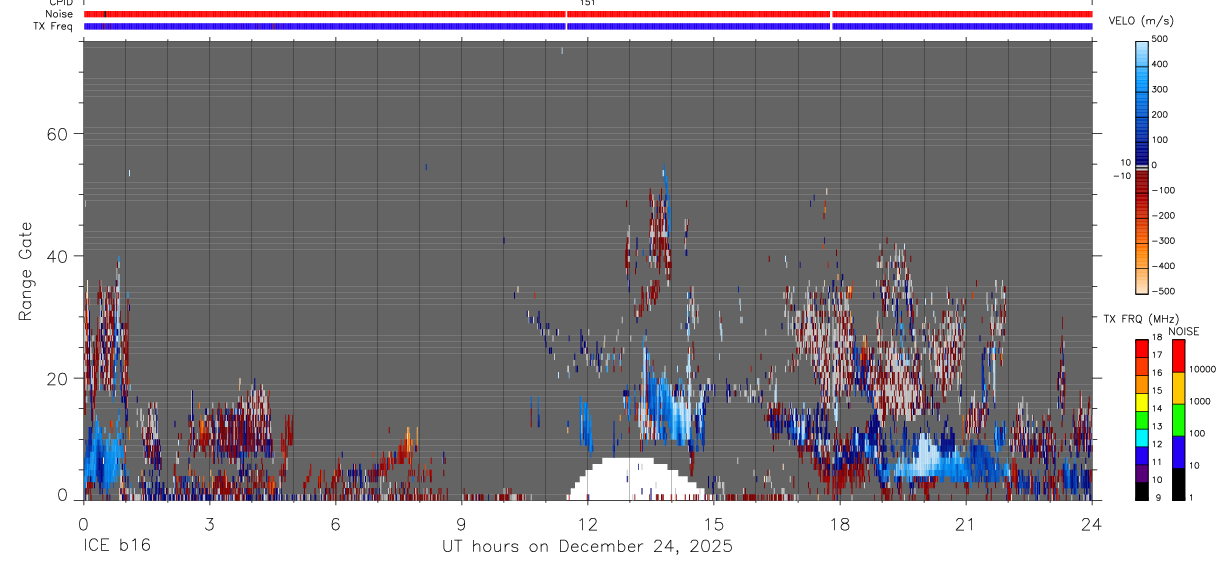This screenshot has height=567, width=1228.
Task: Click the 24 hour tick on time axis
Action: tap(1091, 522)
